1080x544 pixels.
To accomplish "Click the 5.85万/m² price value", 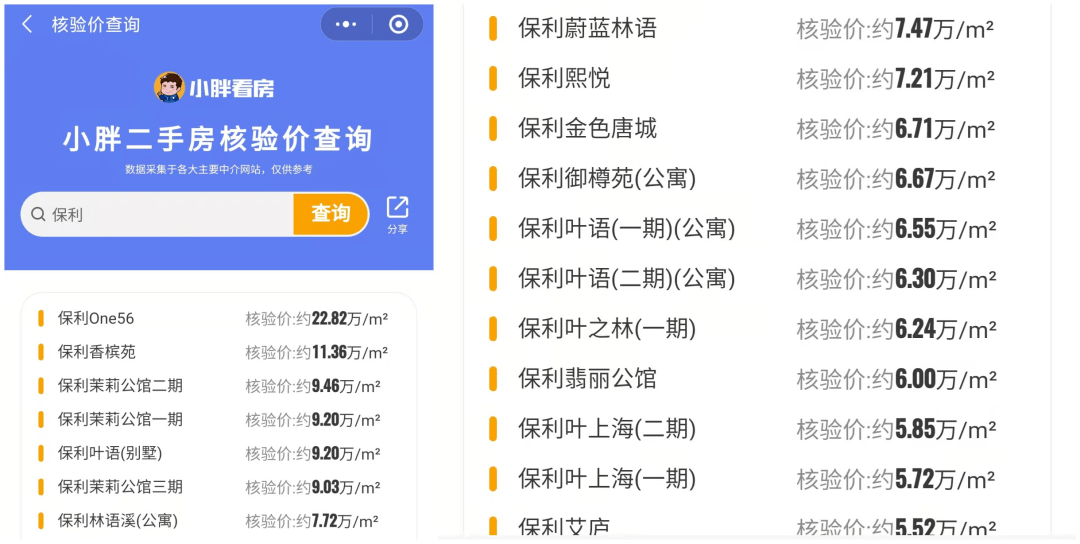I will [x=945, y=429].
